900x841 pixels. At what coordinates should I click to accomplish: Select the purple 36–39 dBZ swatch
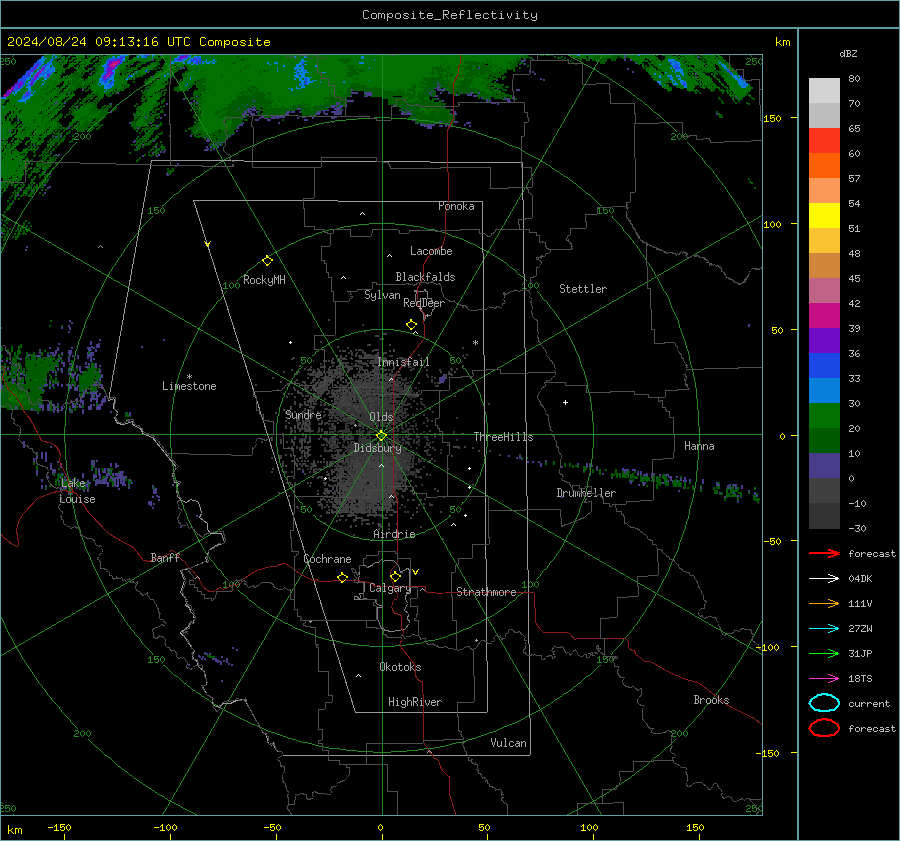point(824,341)
